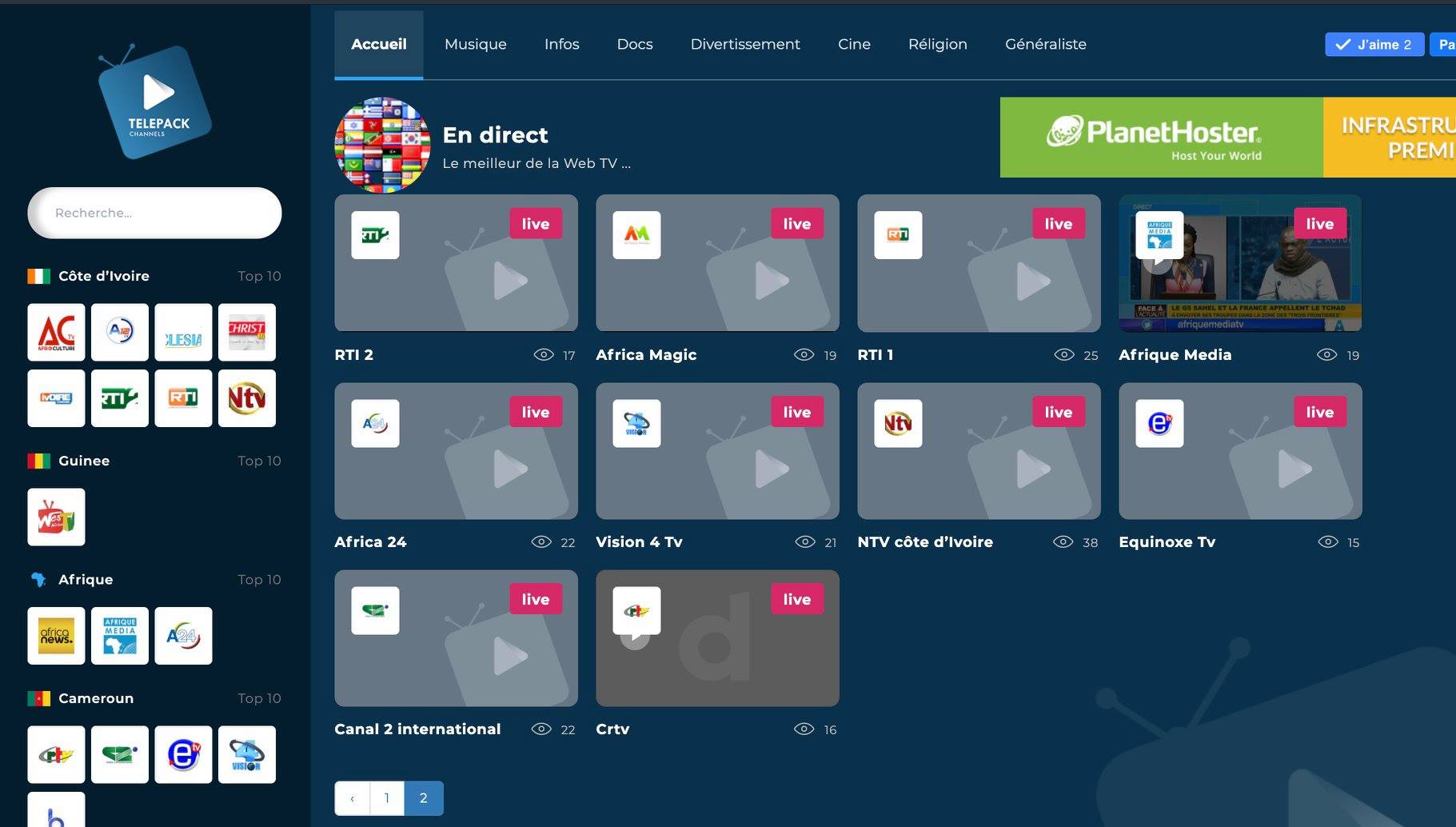Image resolution: width=1456 pixels, height=827 pixels.
Task: Play the NTV côte d'Ivoire live thumbnail
Action: 979,451
